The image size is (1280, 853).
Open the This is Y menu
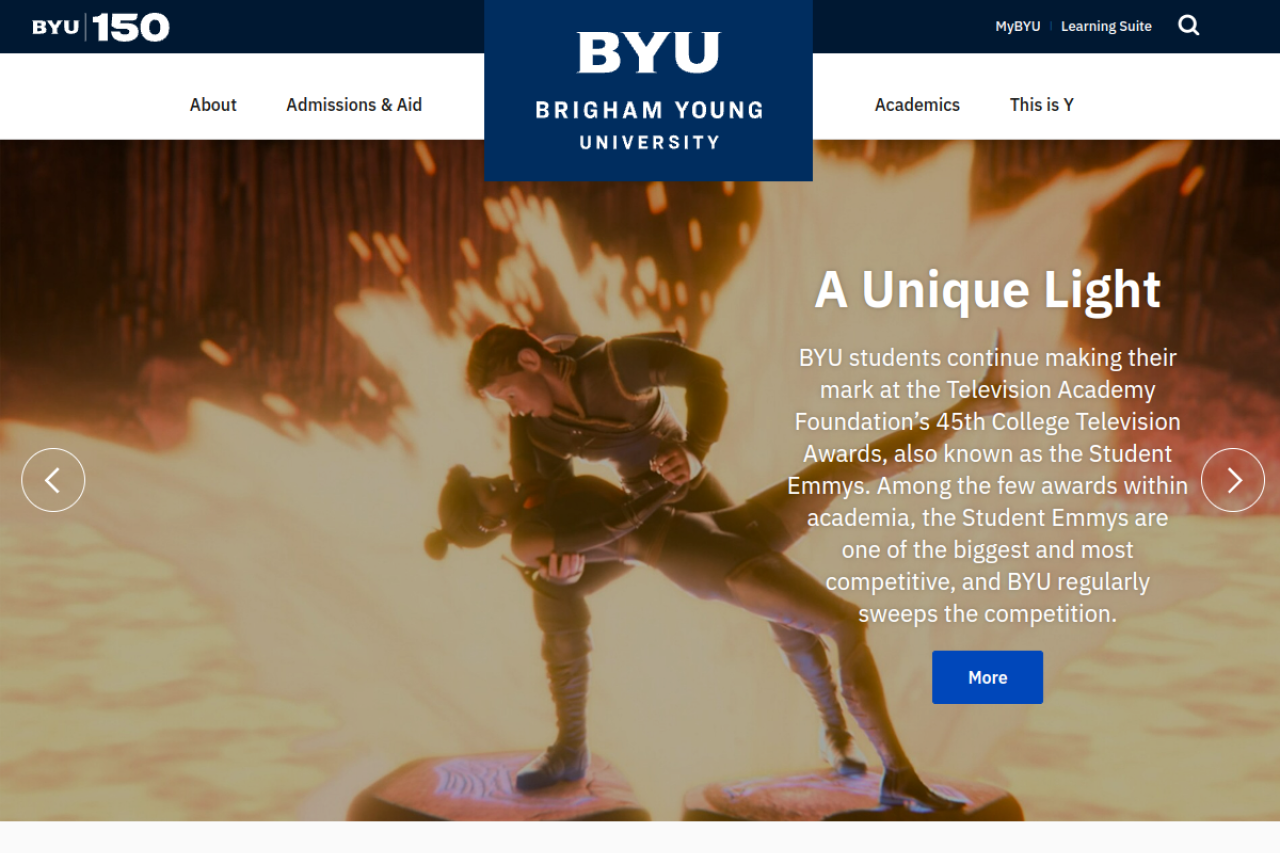click(x=1042, y=104)
